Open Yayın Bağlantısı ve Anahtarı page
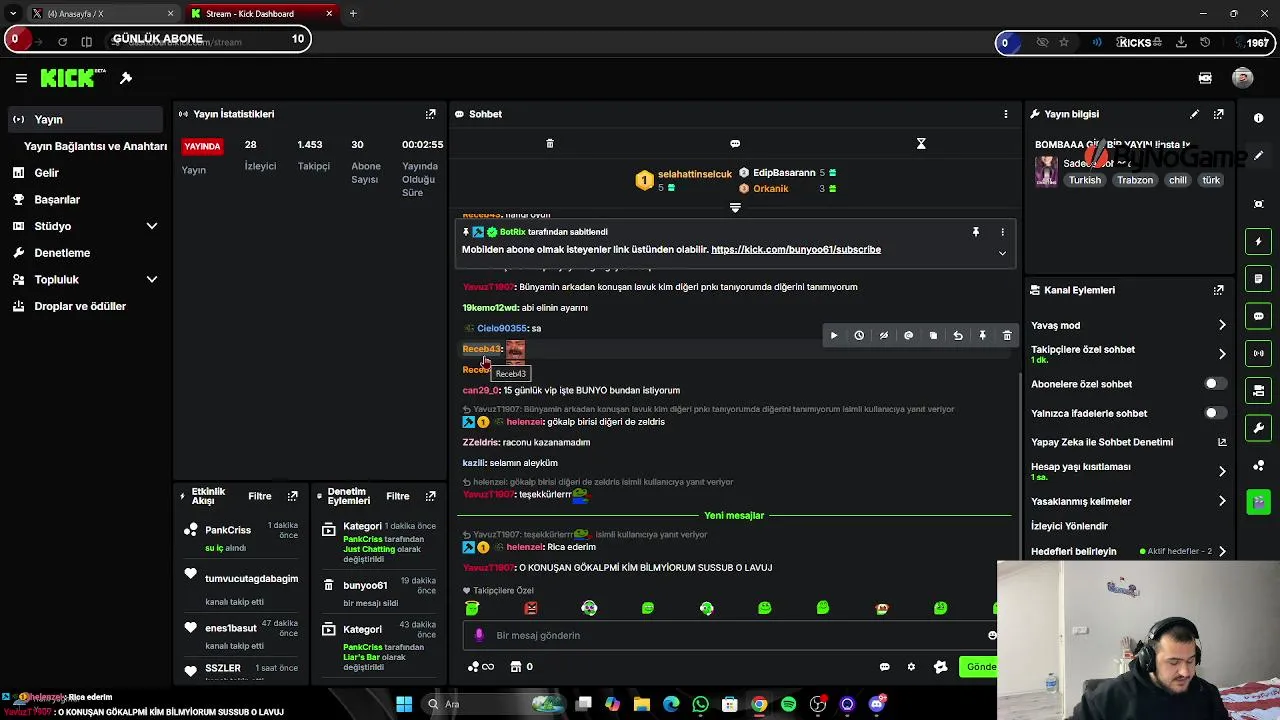 point(95,146)
